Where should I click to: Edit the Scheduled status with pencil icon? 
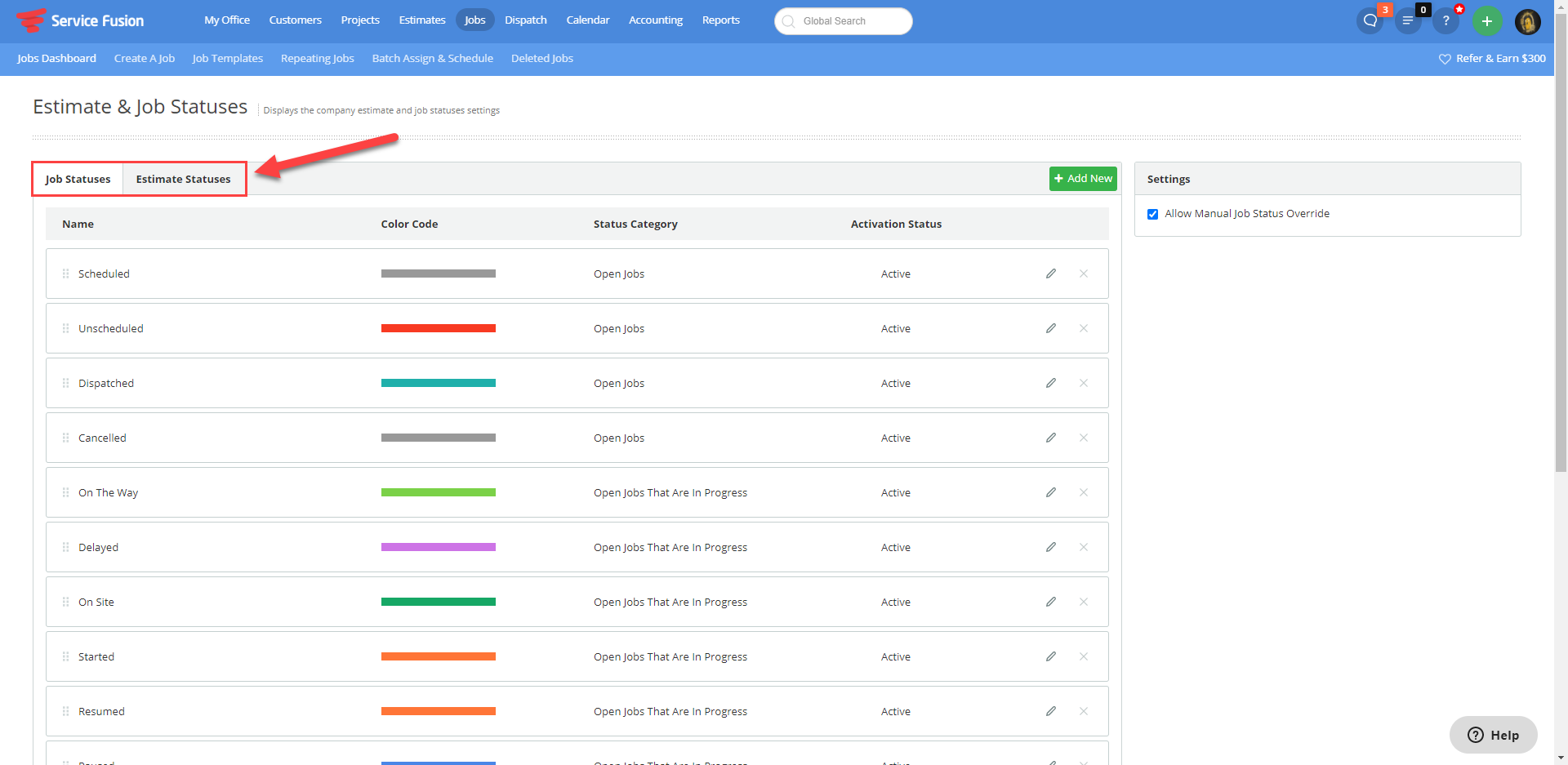(1051, 274)
